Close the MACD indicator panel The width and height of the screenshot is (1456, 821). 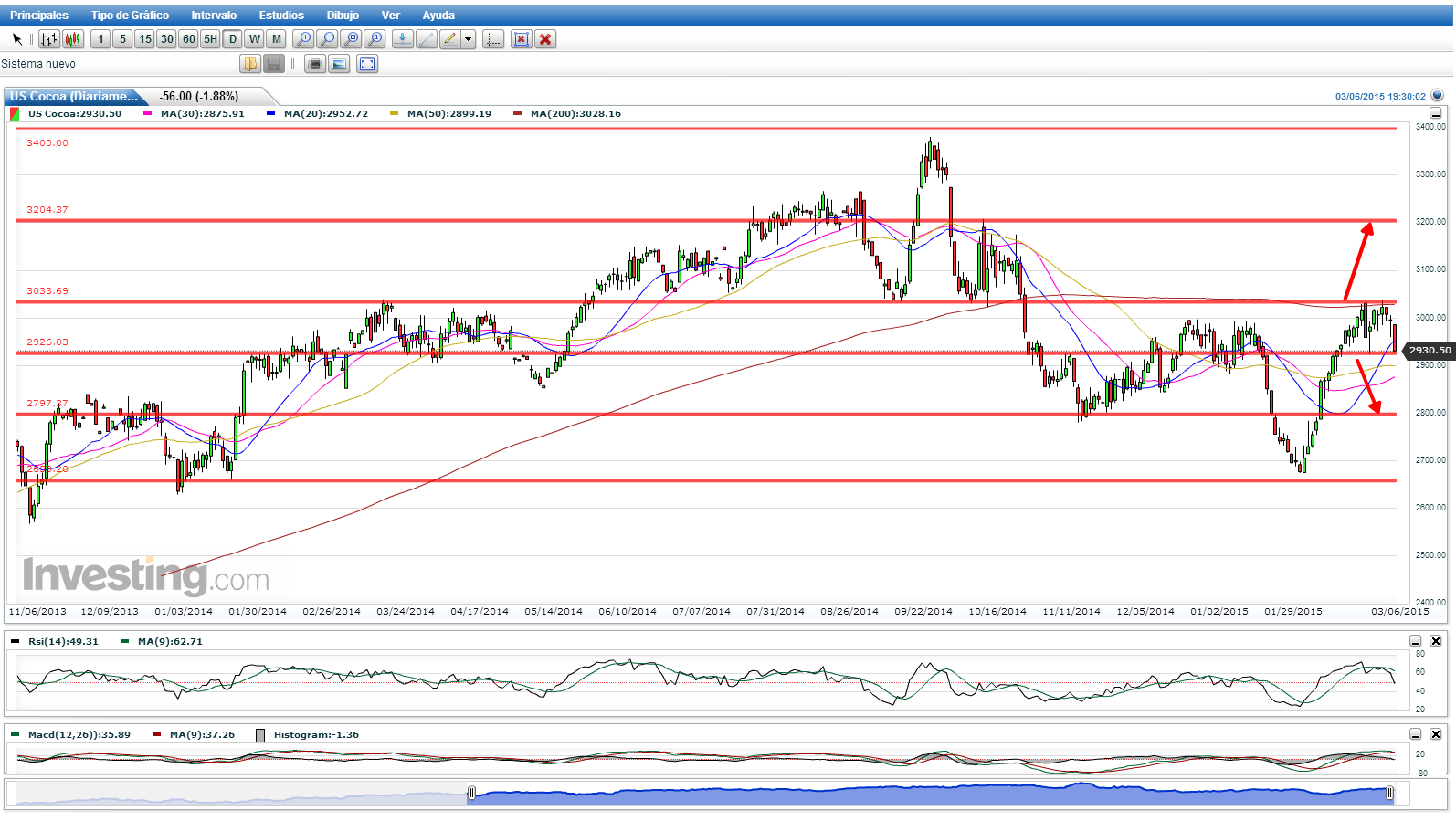[x=1436, y=734]
